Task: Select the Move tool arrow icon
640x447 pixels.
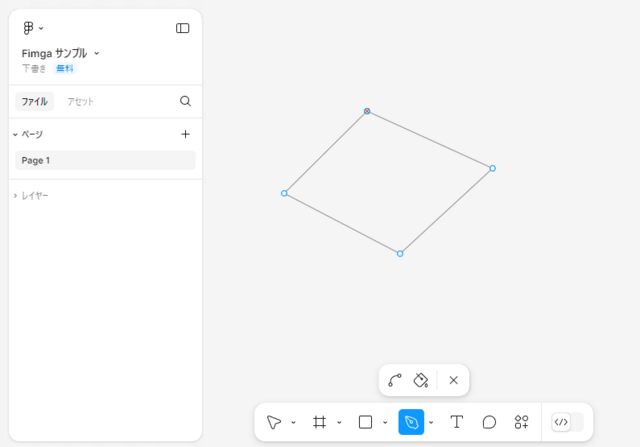Action: coord(274,422)
